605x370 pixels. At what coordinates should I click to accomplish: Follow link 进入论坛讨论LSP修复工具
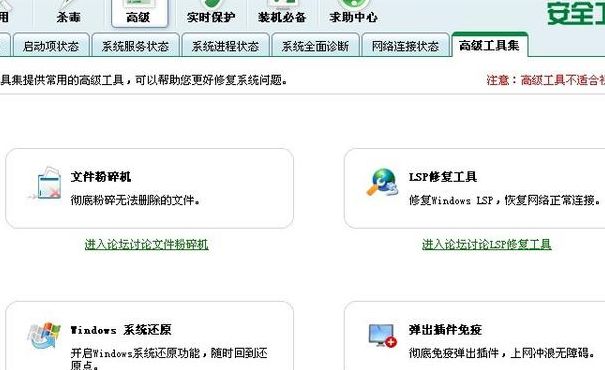pyautogui.click(x=487, y=244)
